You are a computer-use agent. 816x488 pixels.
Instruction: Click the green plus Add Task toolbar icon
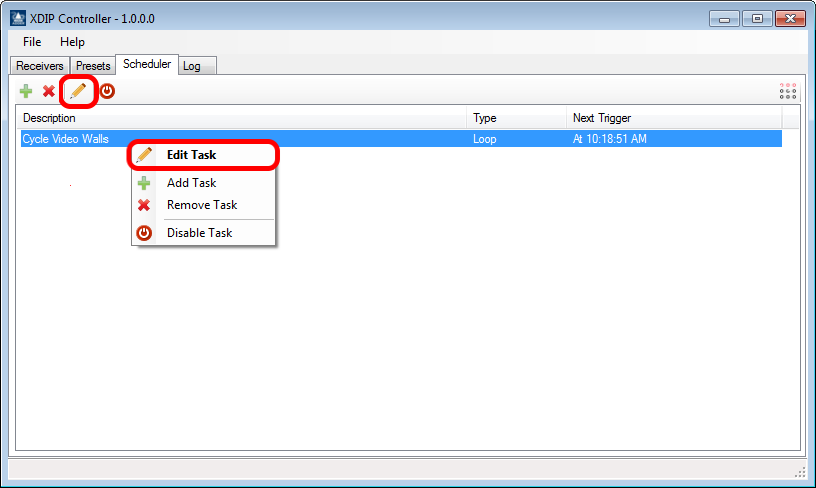click(x=26, y=92)
